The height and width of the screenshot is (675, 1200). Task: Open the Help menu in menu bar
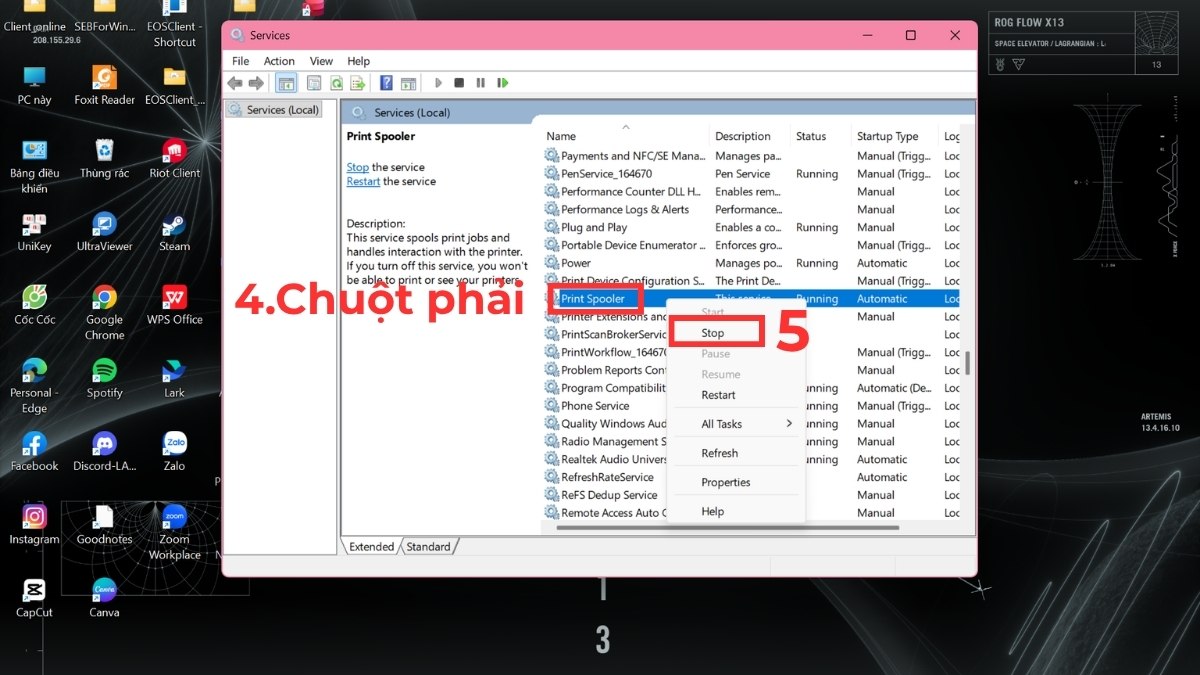pyautogui.click(x=358, y=61)
